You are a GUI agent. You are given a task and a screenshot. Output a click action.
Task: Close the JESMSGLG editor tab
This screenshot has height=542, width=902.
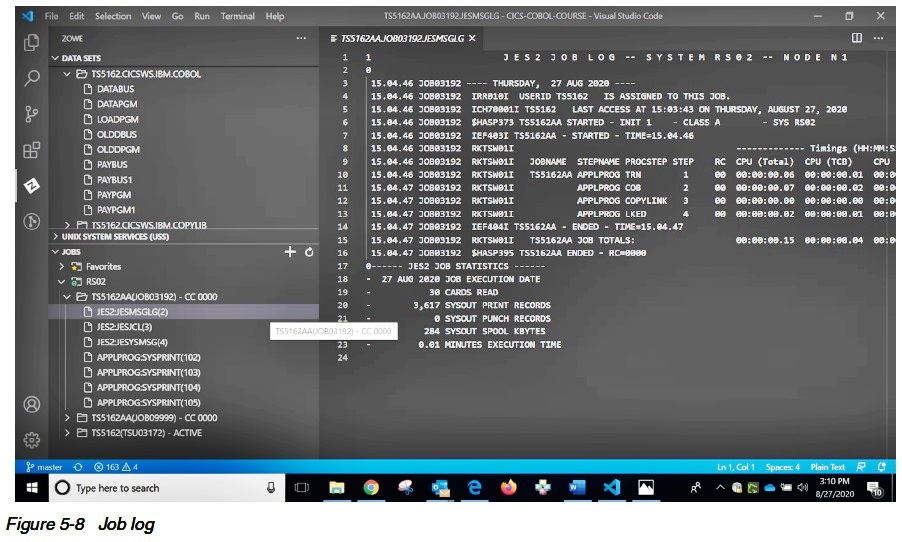tap(472, 38)
